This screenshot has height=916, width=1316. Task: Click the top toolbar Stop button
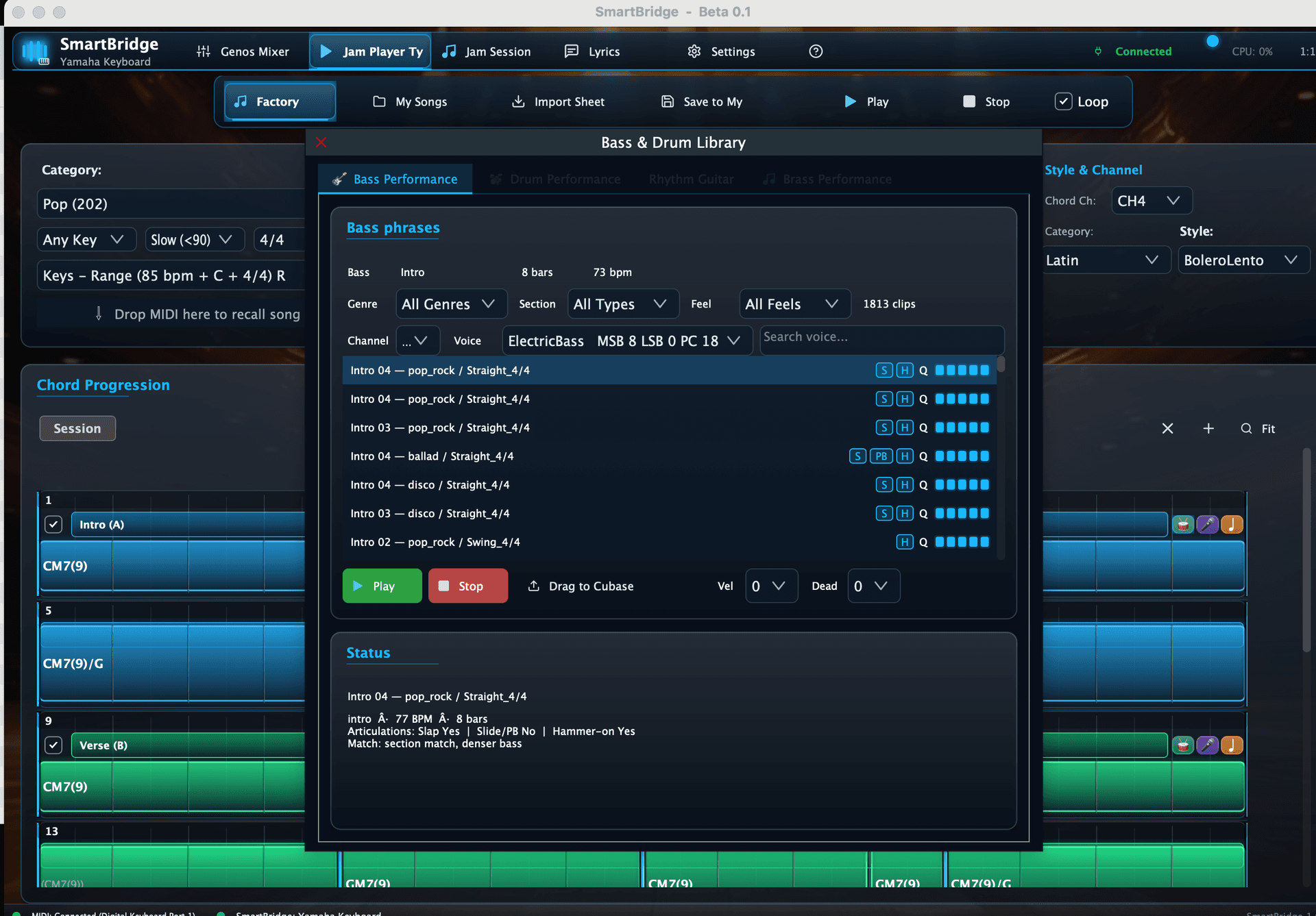pyautogui.click(x=986, y=101)
